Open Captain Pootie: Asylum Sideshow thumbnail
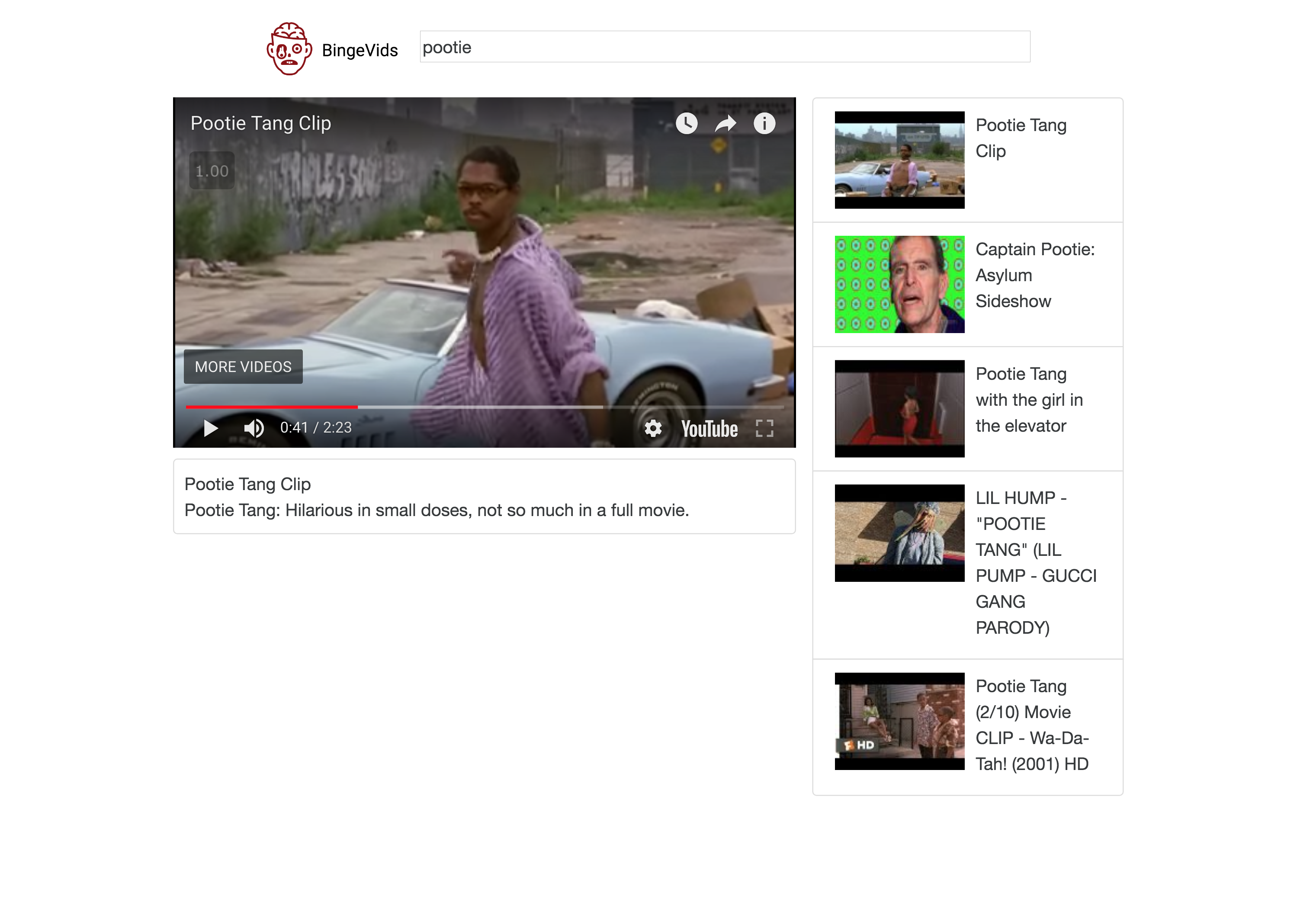The image size is (1297, 924). pos(899,285)
